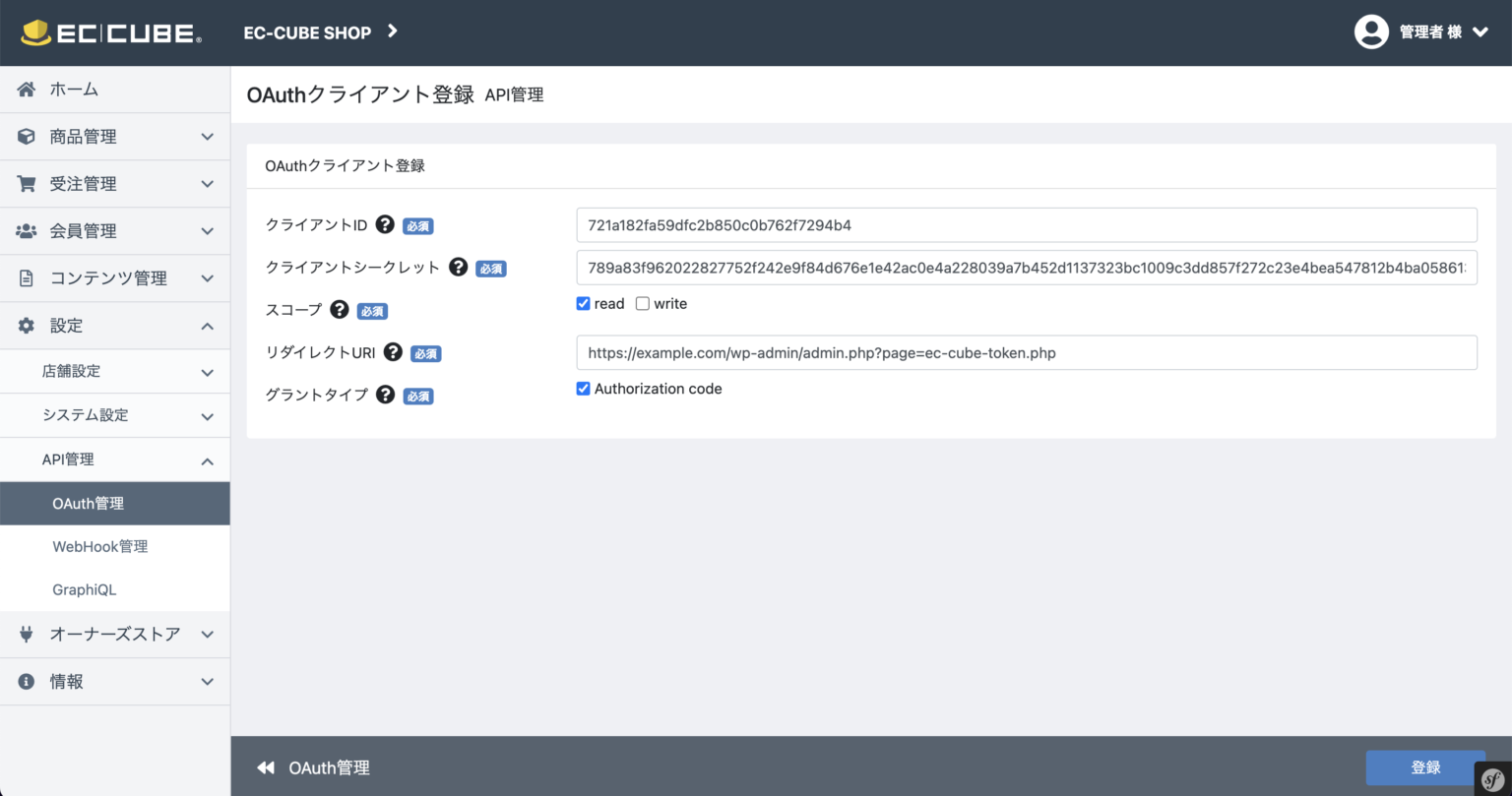Click the home icon in the sidebar
The width and height of the screenshot is (1512, 796).
(27, 89)
